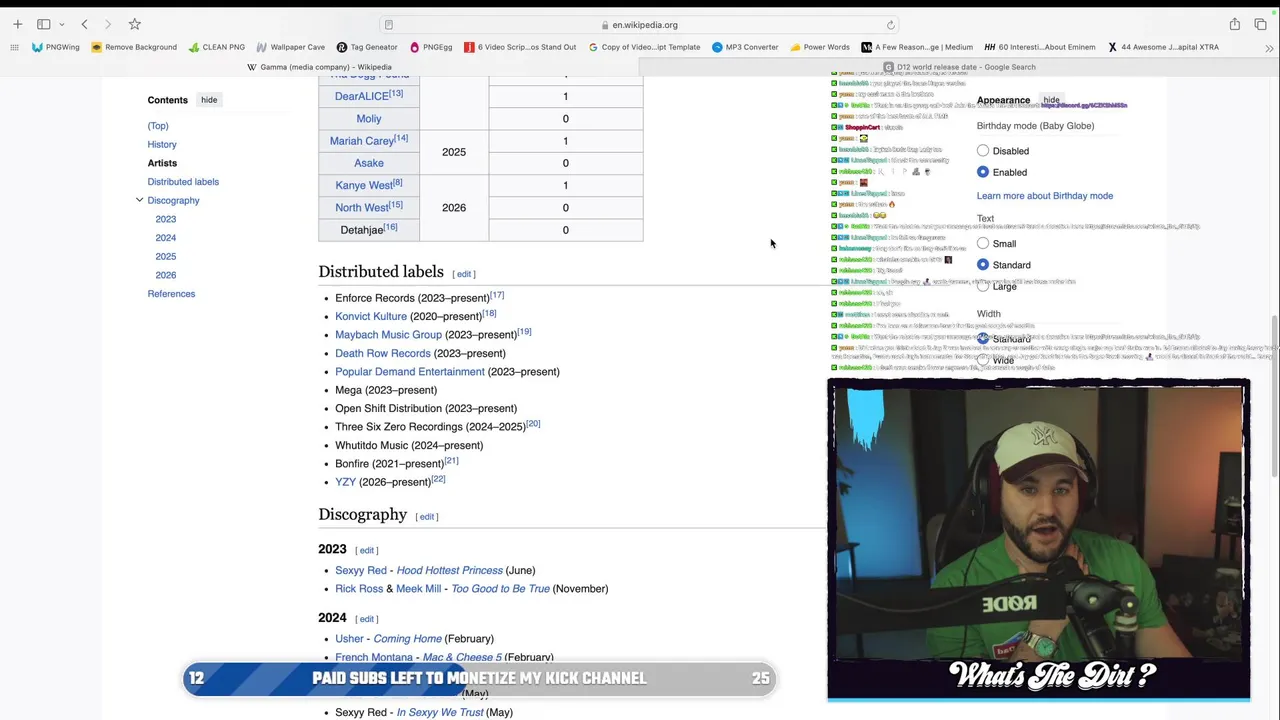Hide the Appearance panel
Viewport: 1280px width, 720px height.
tap(1051, 100)
